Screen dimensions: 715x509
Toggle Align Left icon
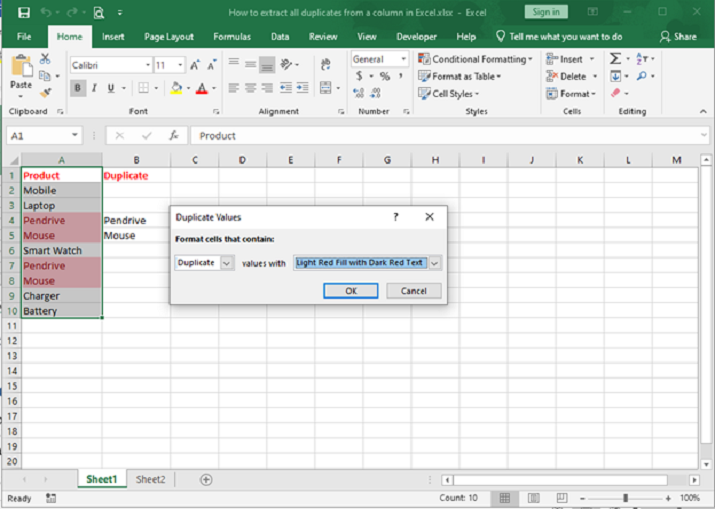pos(234,88)
